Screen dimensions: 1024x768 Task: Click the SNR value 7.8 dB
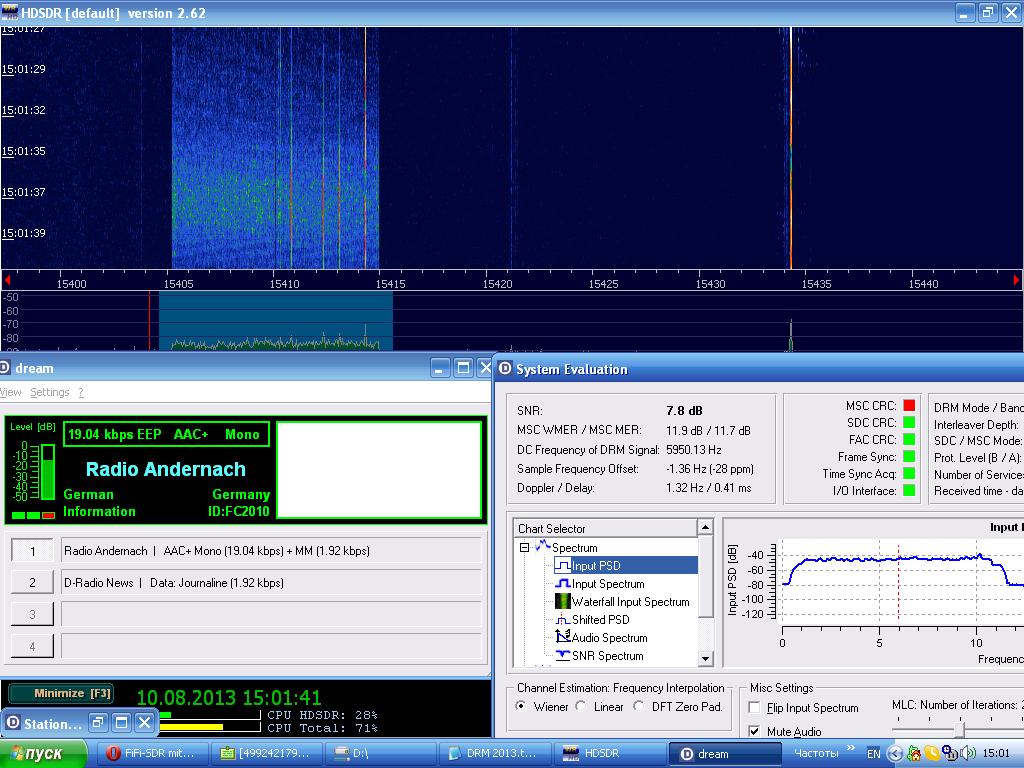[684, 411]
